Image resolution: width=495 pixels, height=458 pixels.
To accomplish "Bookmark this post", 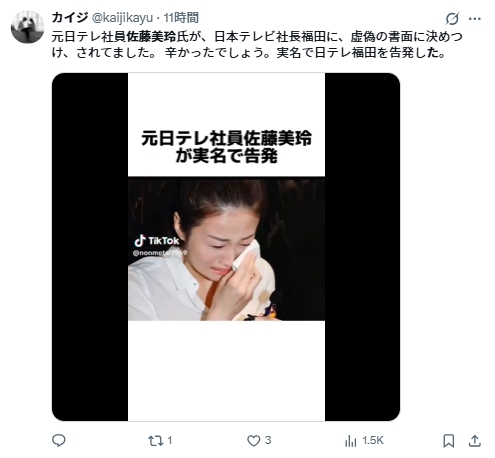I will [x=449, y=441].
